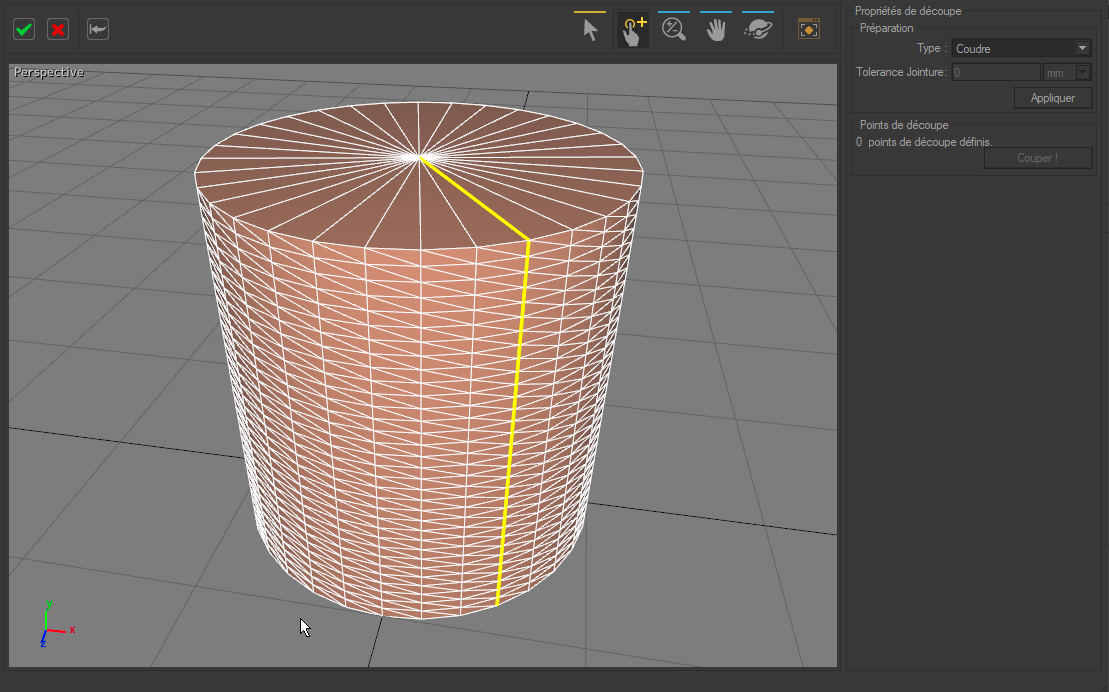The image size is (1109, 692).
Task: Click the Type combo box arrow
Action: coord(1082,48)
